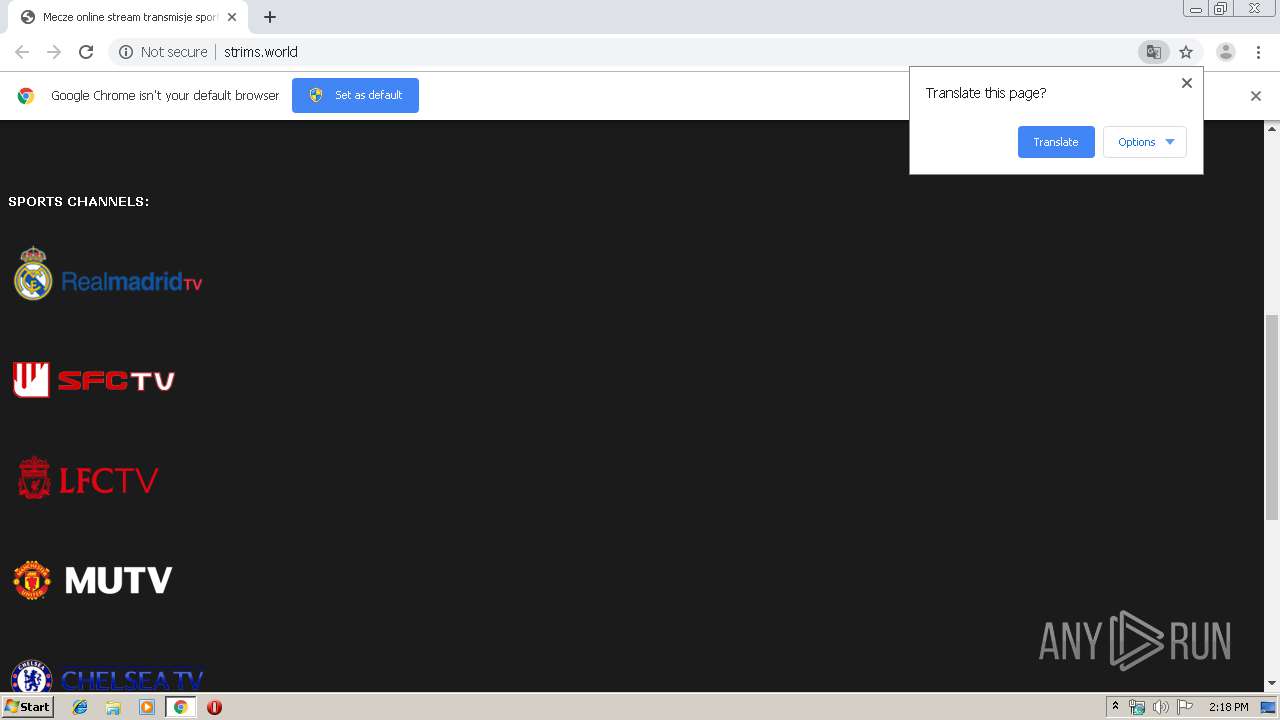Click the Show desktop button
Viewport: 1280px width, 720px height.
coord(1268,707)
